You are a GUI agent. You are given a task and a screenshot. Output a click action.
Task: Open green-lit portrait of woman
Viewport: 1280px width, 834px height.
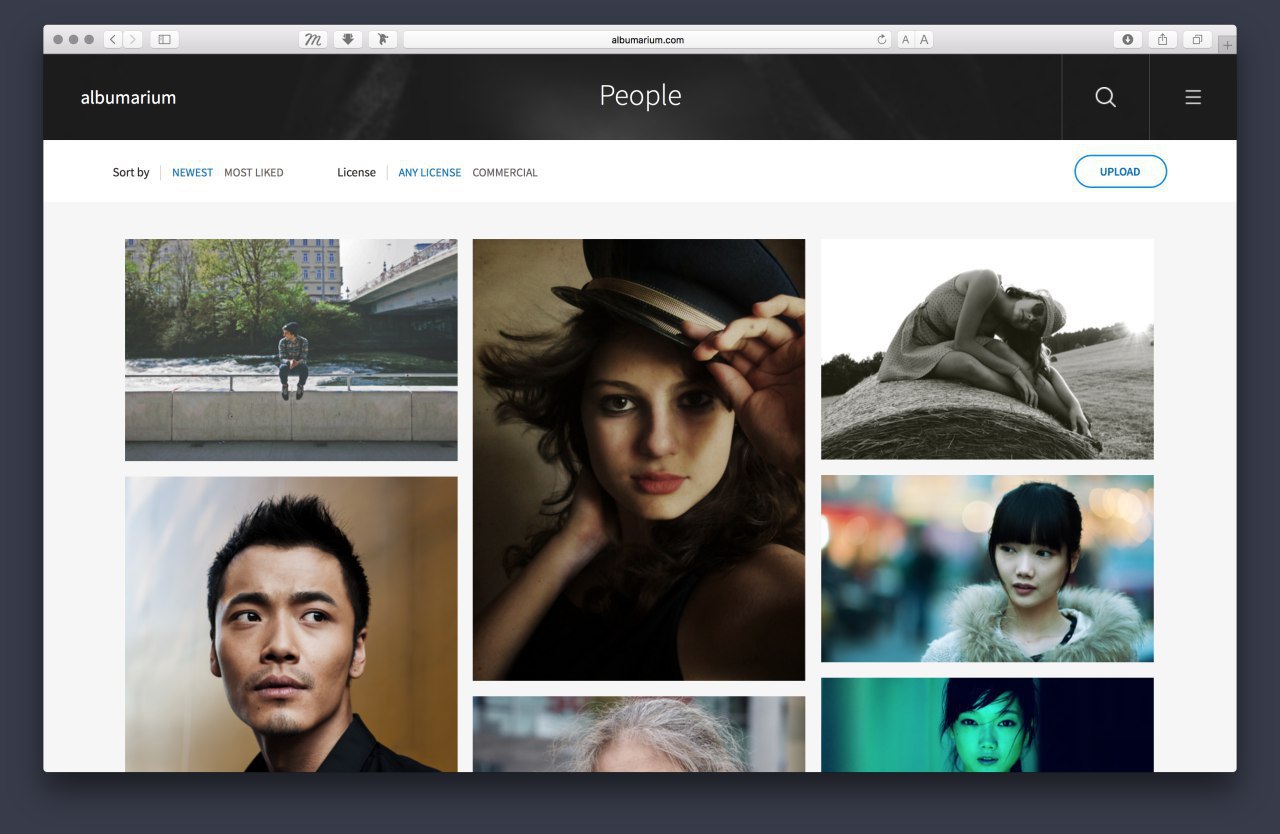[x=987, y=725]
